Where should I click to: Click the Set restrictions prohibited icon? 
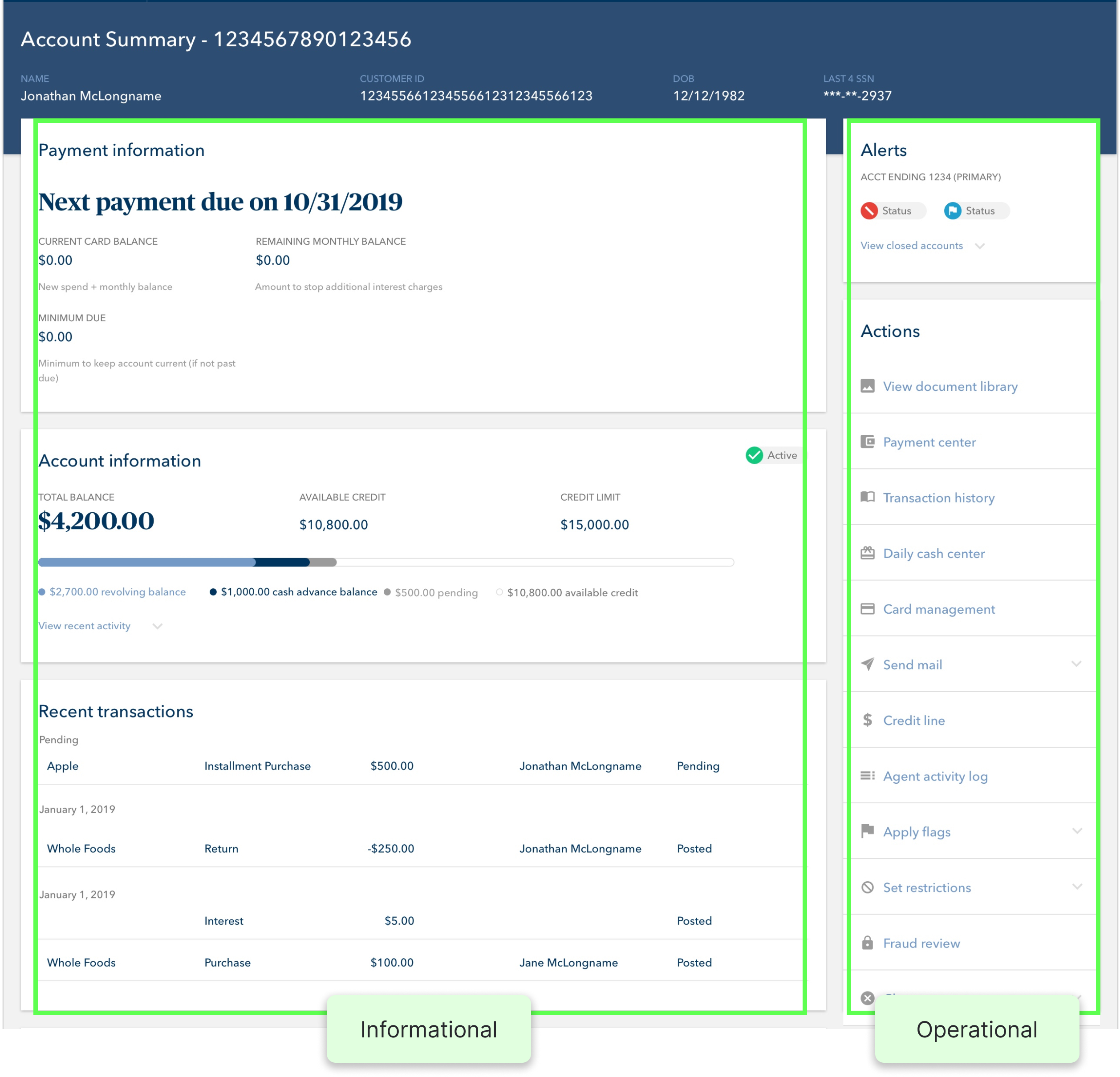(x=868, y=887)
